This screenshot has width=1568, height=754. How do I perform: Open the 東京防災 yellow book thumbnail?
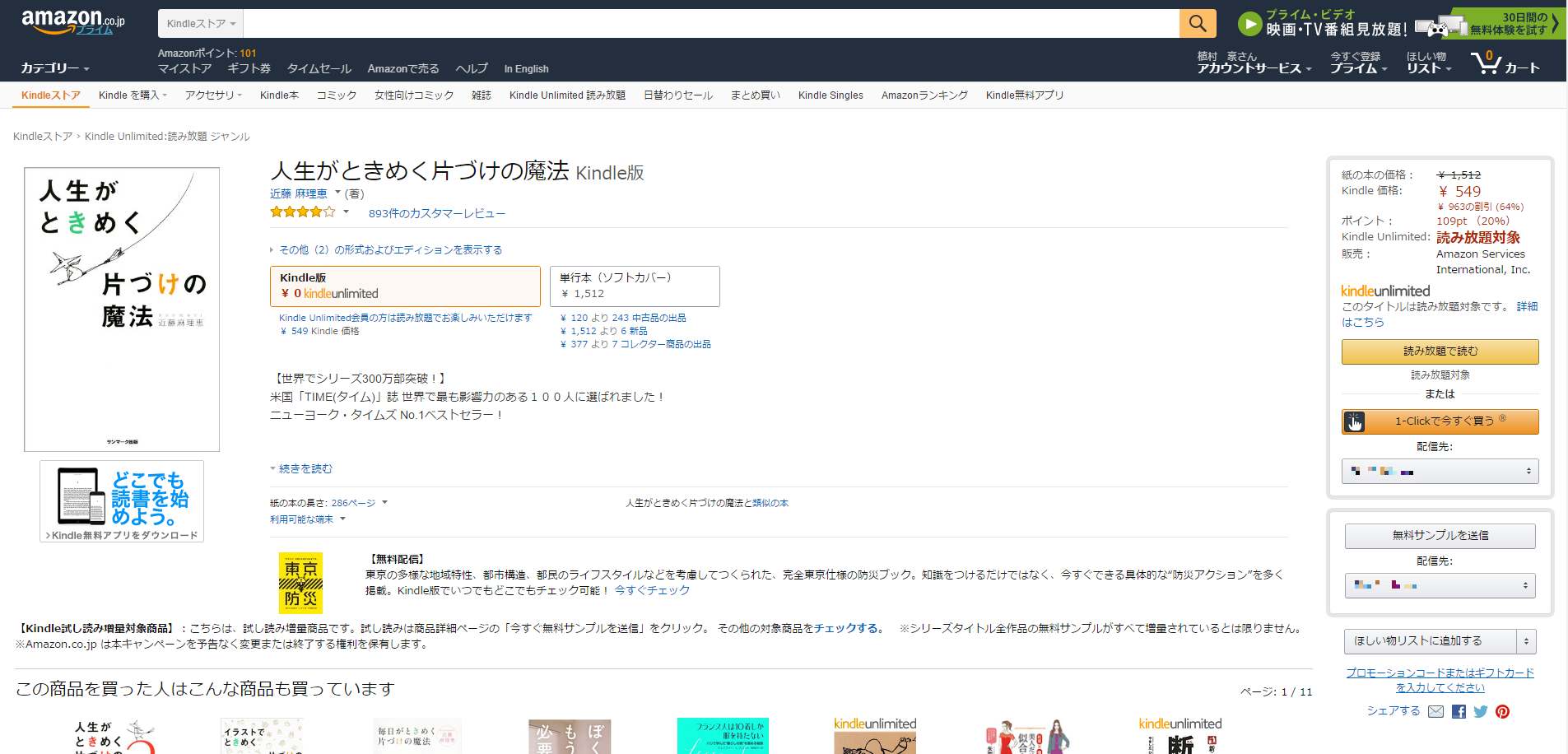[x=300, y=583]
